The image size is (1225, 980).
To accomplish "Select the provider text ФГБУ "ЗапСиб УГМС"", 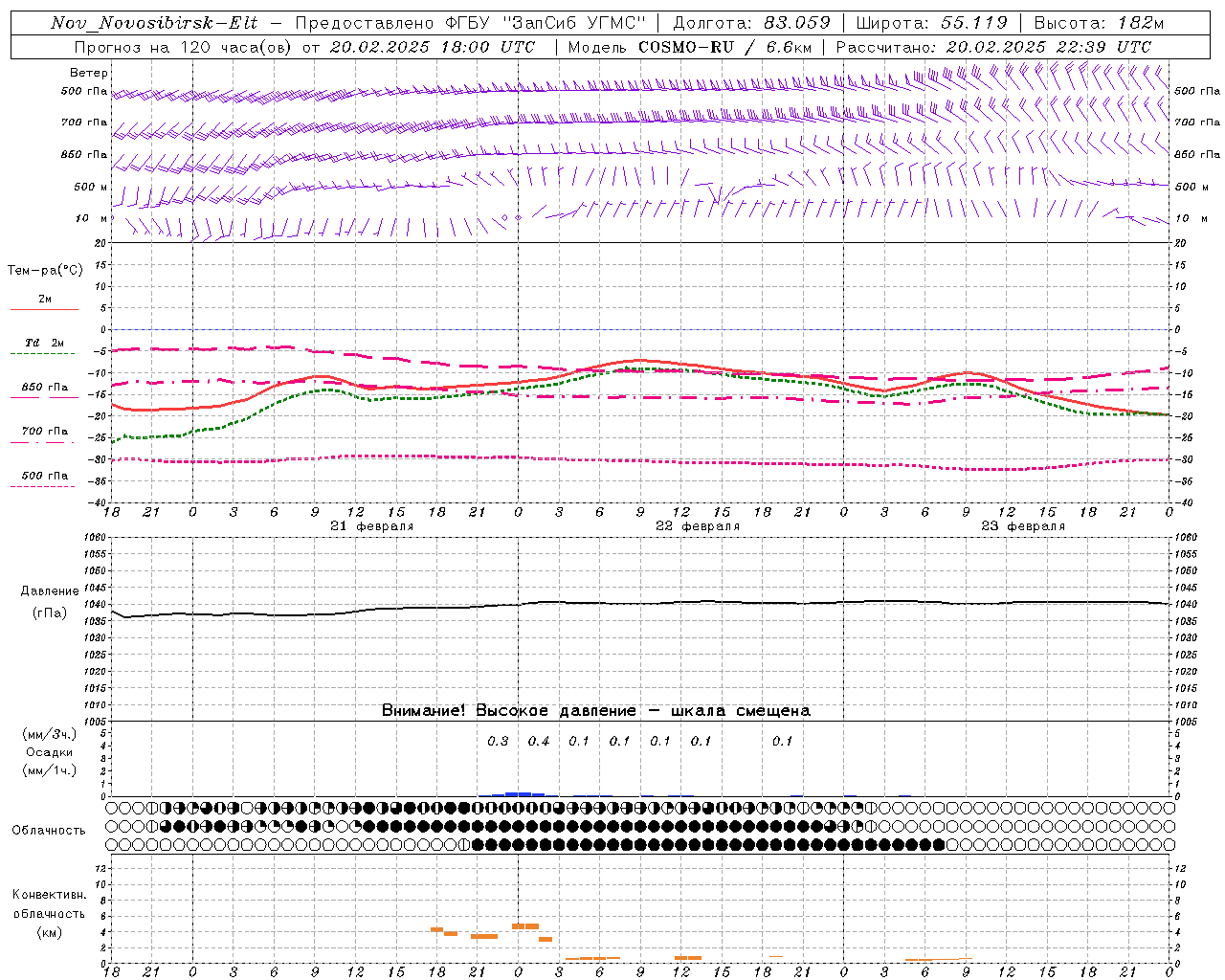I will (x=545, y=23).
